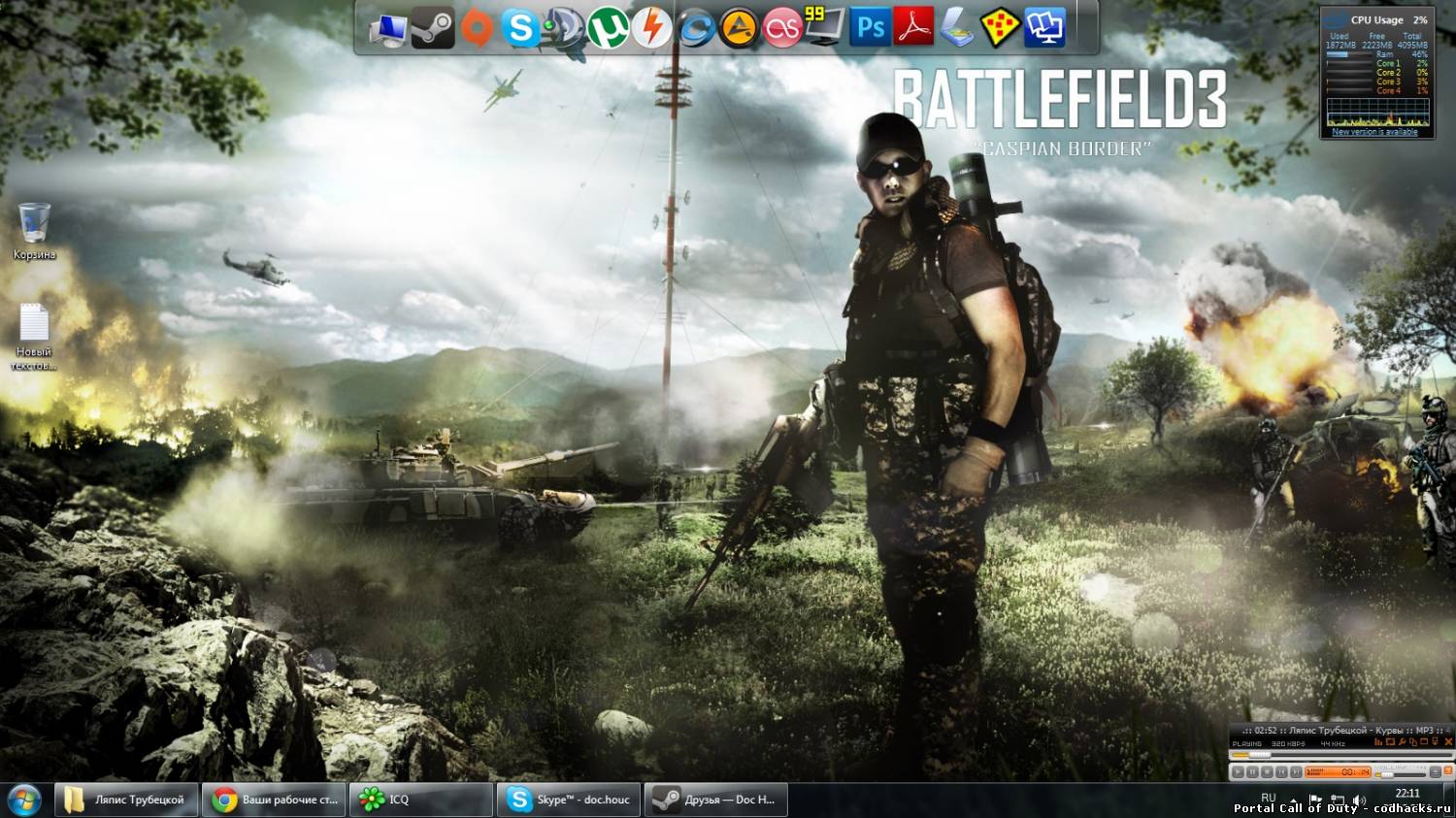Open the µTorrent dock icon
1456x818 pixels.
608,29
